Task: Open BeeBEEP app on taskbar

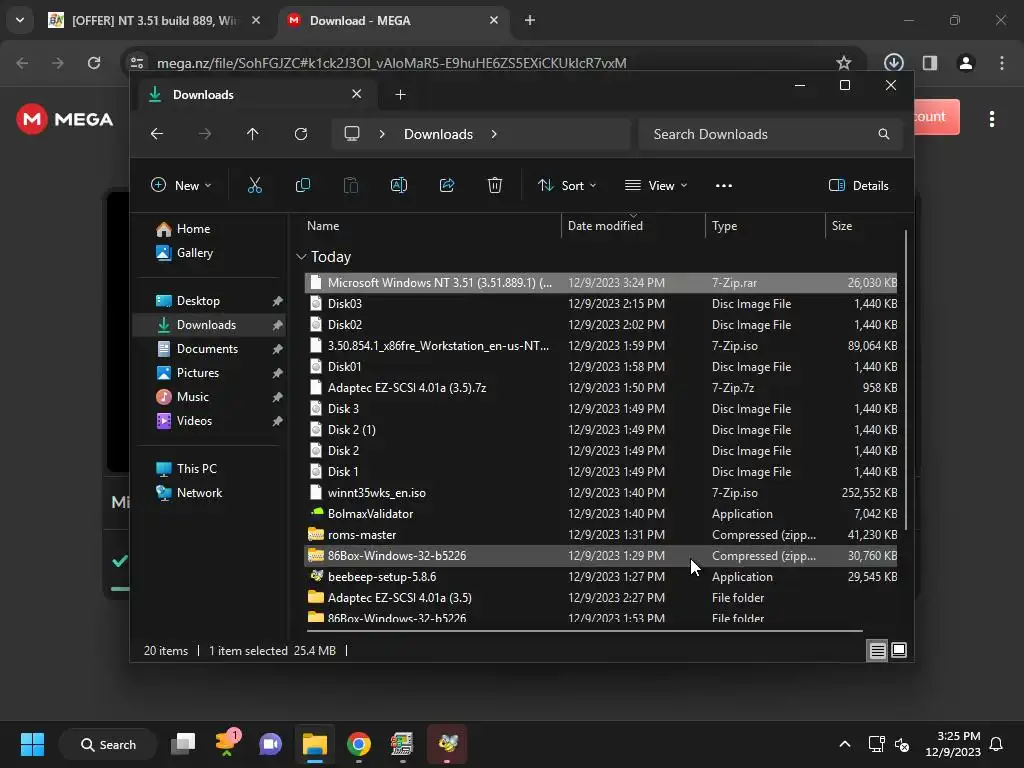Action: (447, 744)
